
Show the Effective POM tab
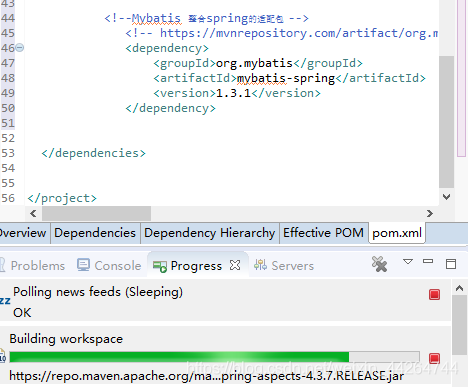click(323, 233)
